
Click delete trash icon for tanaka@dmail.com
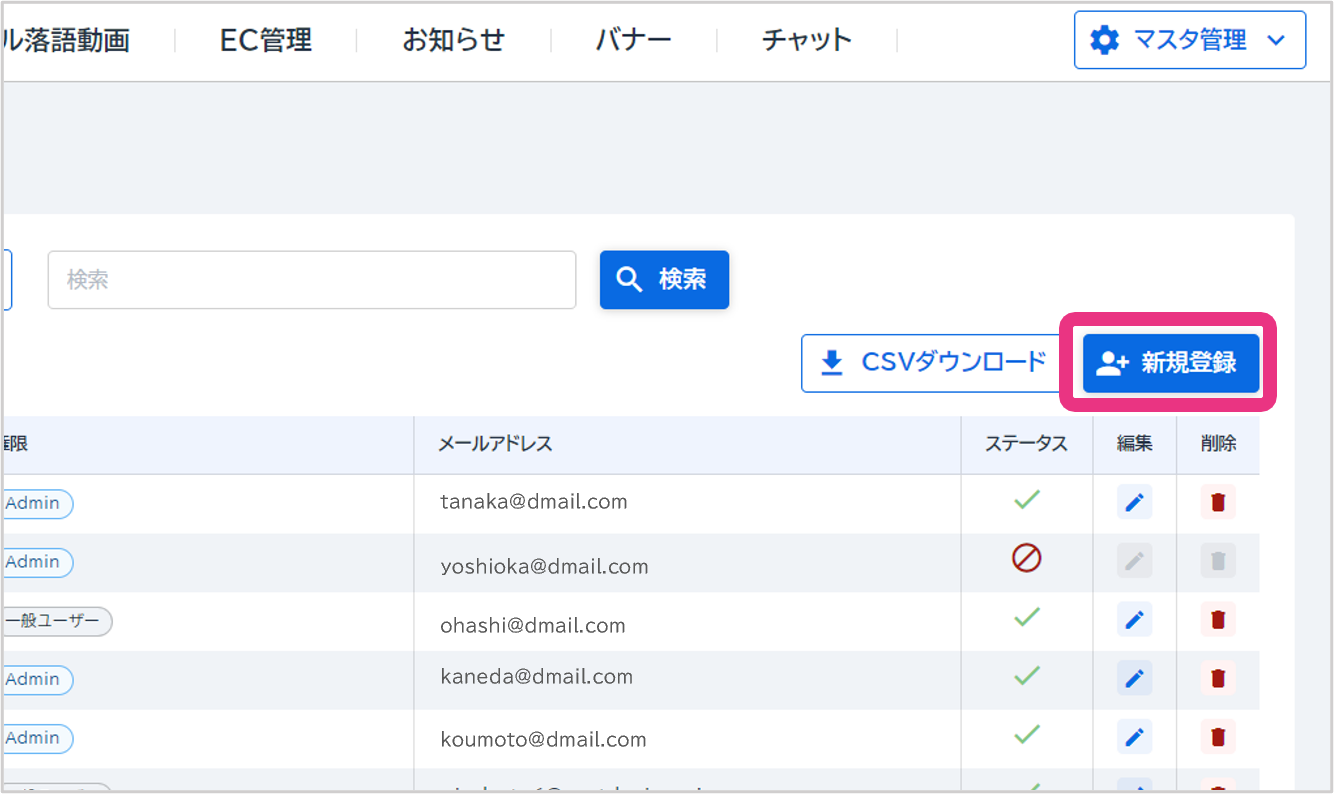pyautogui.click(x=1218, y=502)
